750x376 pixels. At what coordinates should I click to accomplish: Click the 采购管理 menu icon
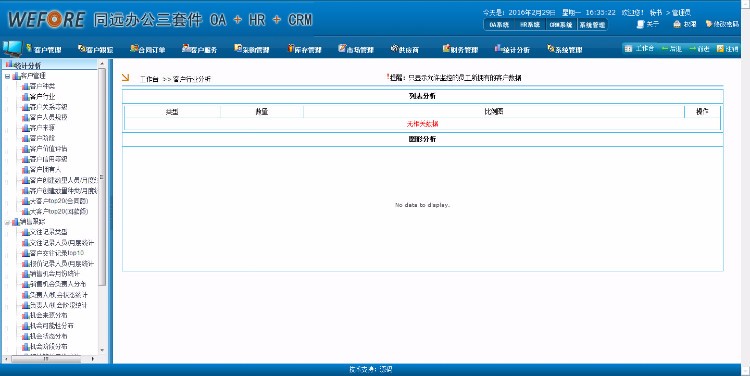click(238, 48)
